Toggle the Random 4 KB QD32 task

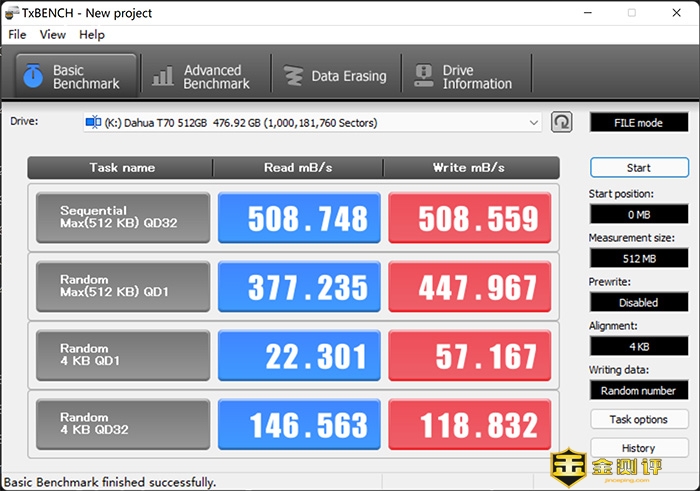123,424
